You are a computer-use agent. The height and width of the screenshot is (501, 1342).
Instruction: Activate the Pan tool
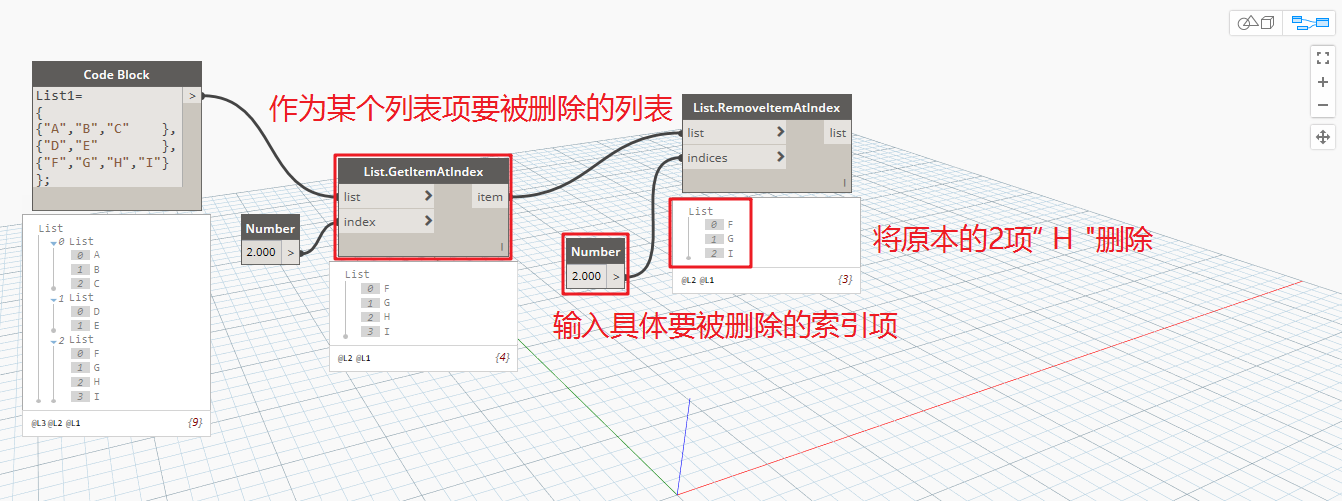tap(1322, 137)
